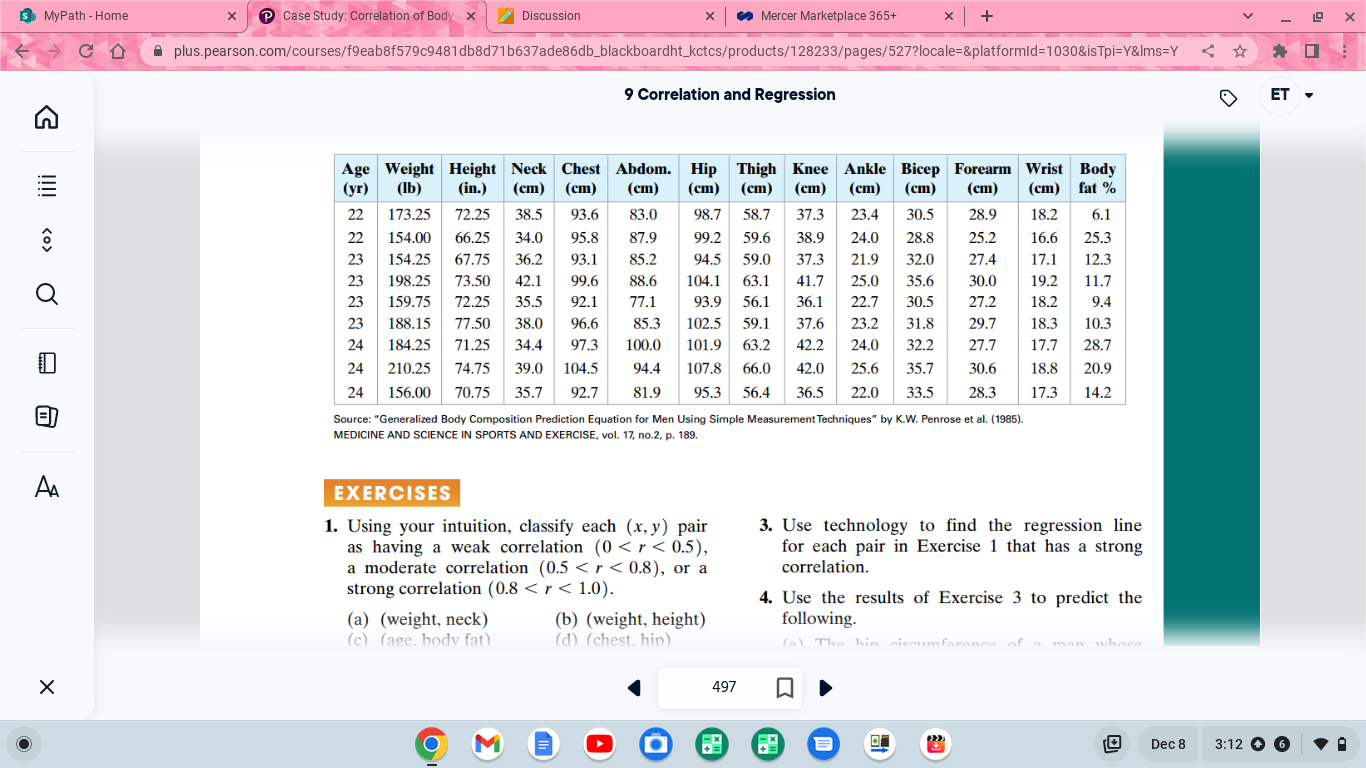Expand the browser tab search chevron
1366x768 pixels.
click(1248, 16)
